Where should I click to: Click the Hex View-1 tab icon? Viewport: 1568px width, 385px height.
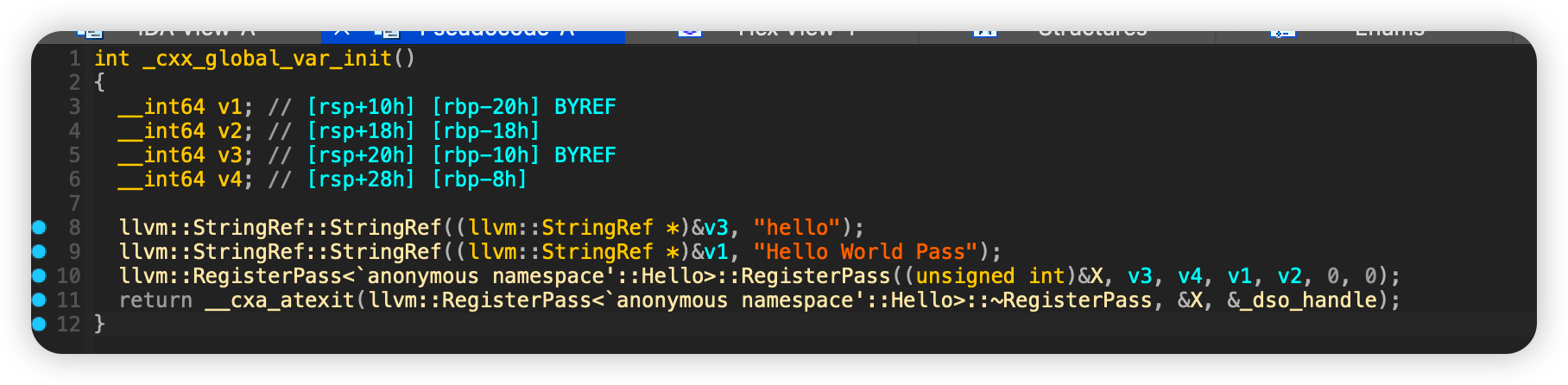[x=689, y=33]
